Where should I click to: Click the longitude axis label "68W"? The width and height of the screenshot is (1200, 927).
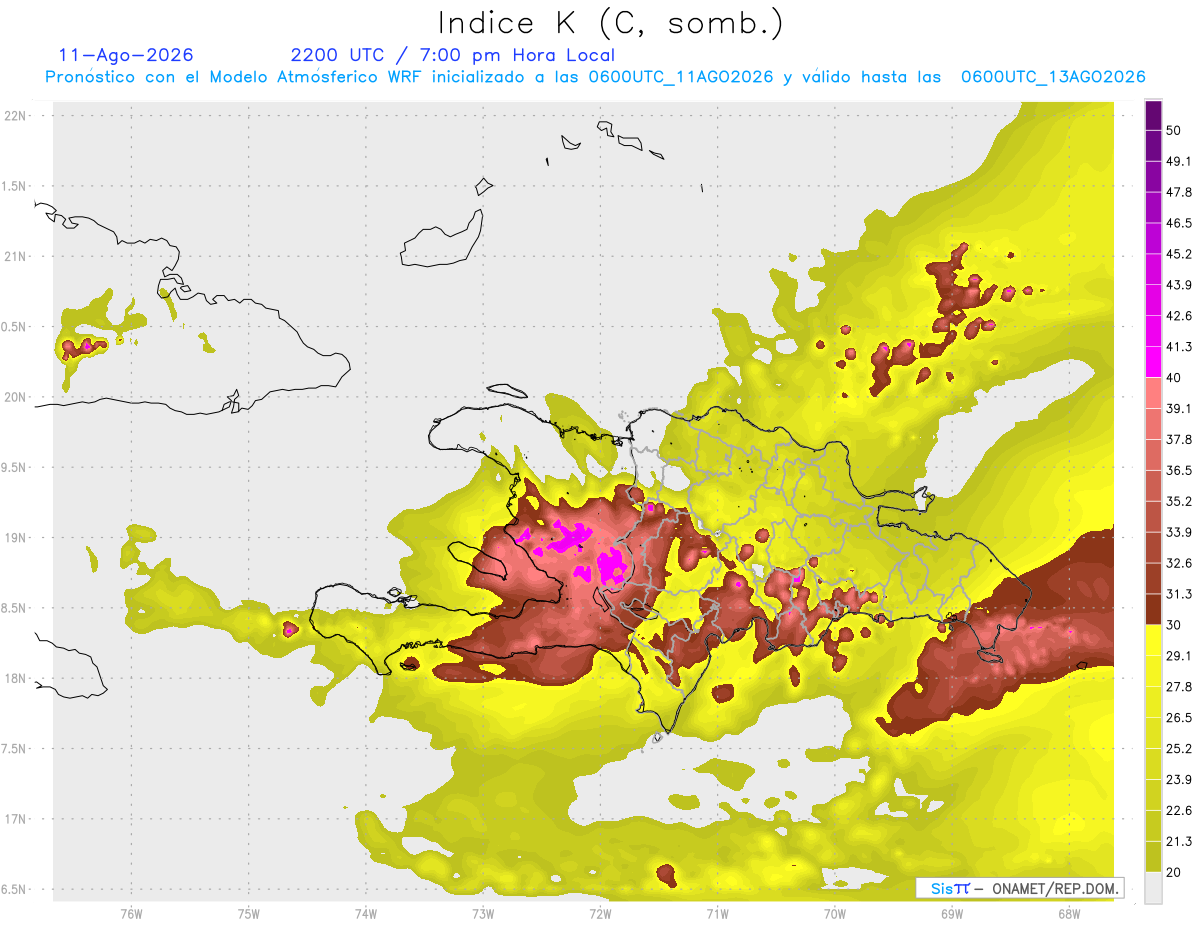1068,914
